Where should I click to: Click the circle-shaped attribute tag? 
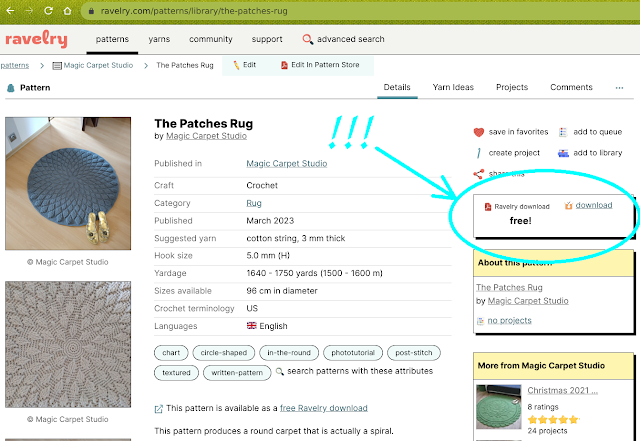pos(224,353)
